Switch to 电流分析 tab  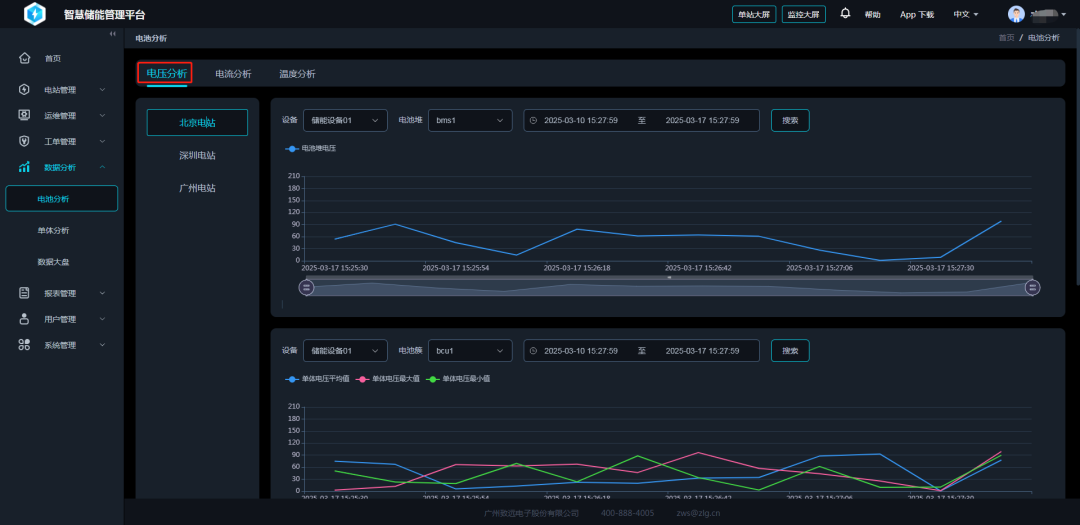coord(233,74)
